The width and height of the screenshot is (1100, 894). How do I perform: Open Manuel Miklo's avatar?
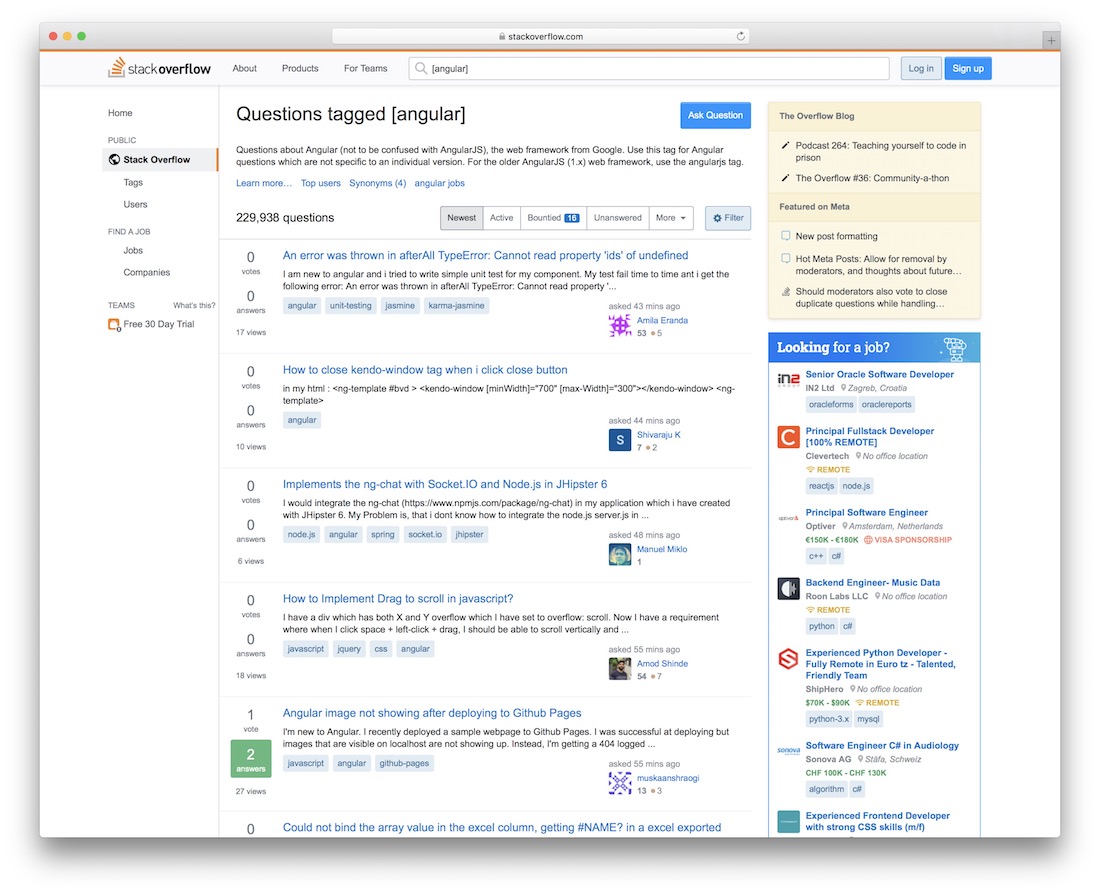tap(619, 555)
